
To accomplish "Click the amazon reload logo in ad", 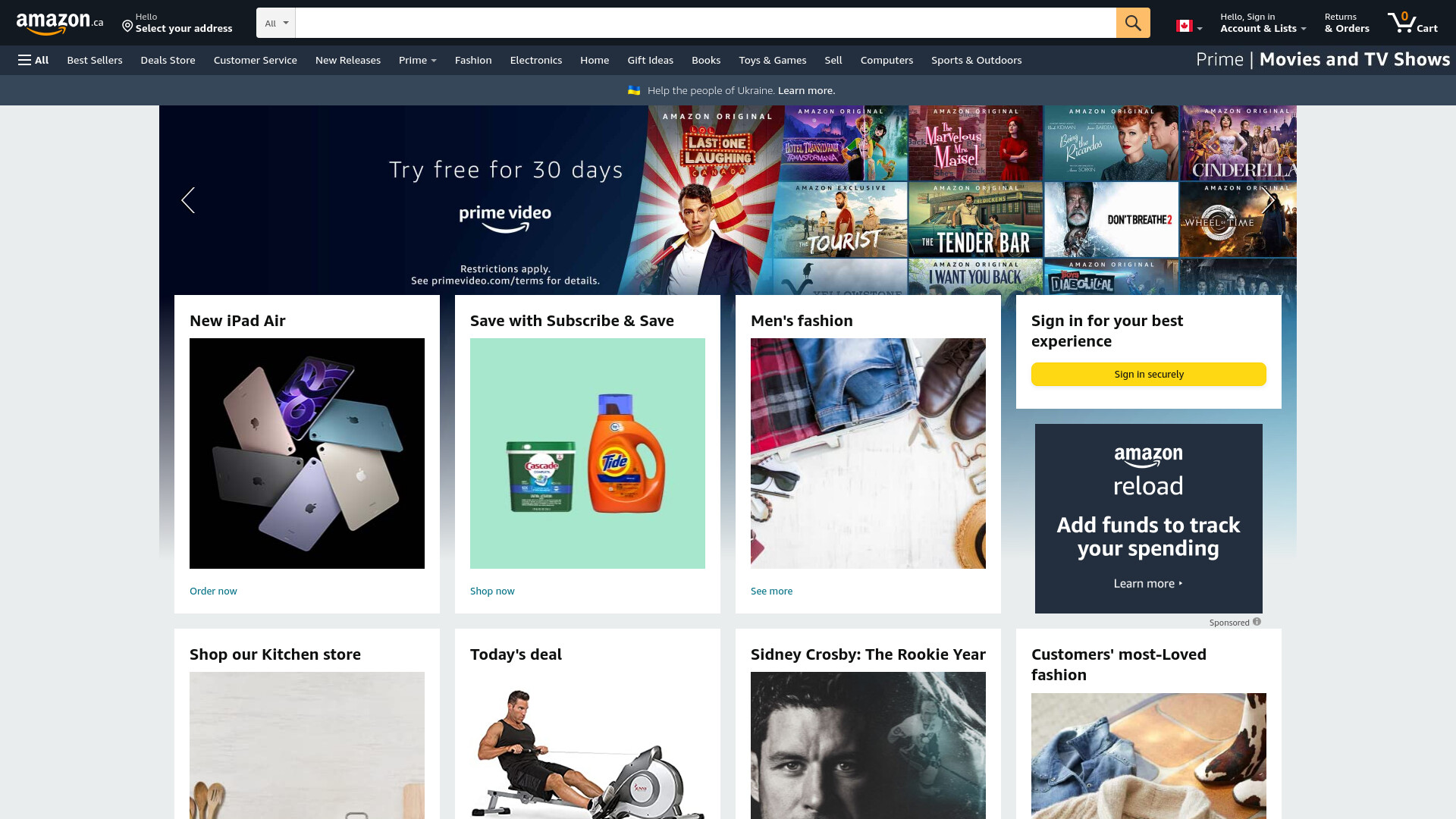I will [1148, 471].
